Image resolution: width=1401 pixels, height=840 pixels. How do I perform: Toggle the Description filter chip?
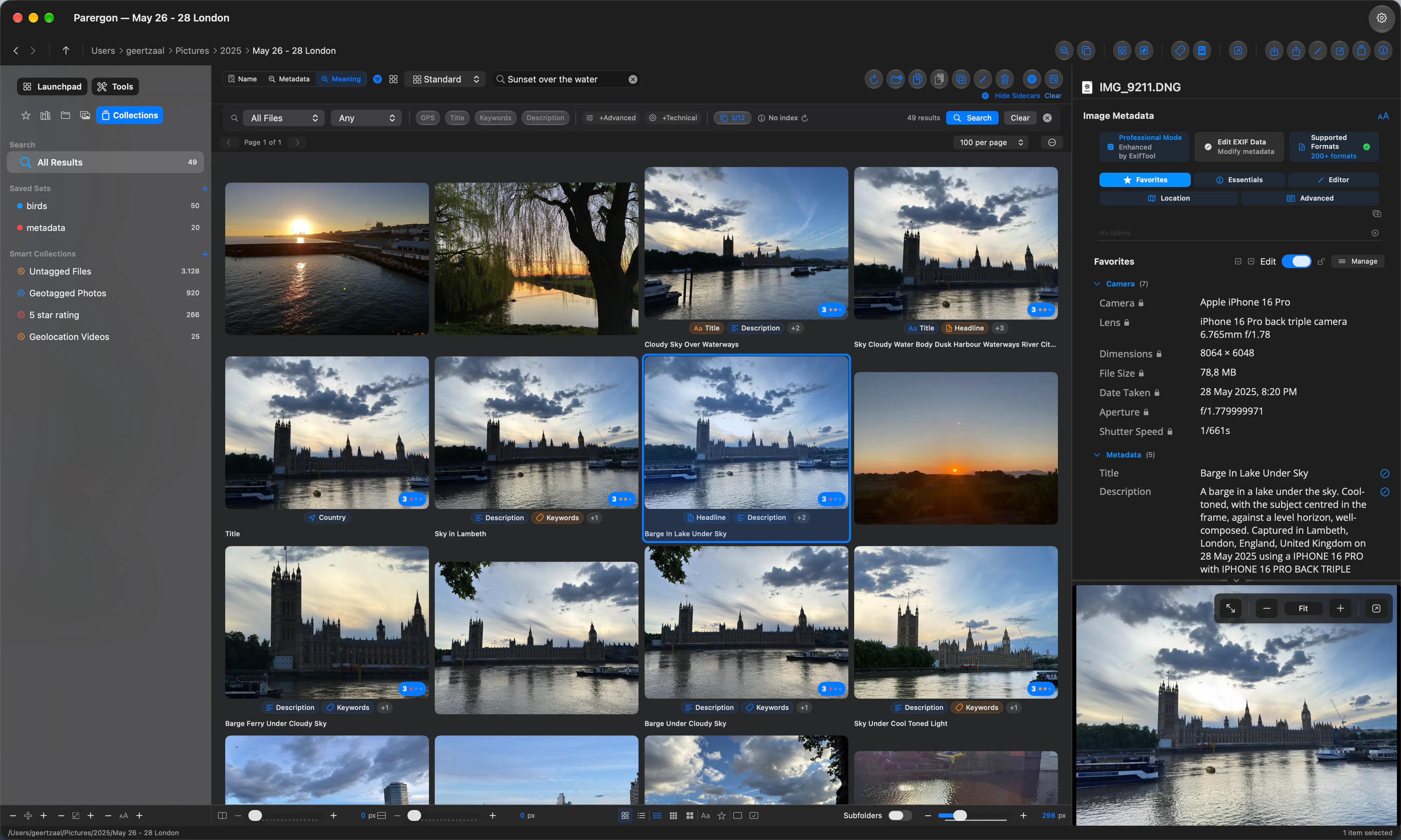click(x=545, y=118)
